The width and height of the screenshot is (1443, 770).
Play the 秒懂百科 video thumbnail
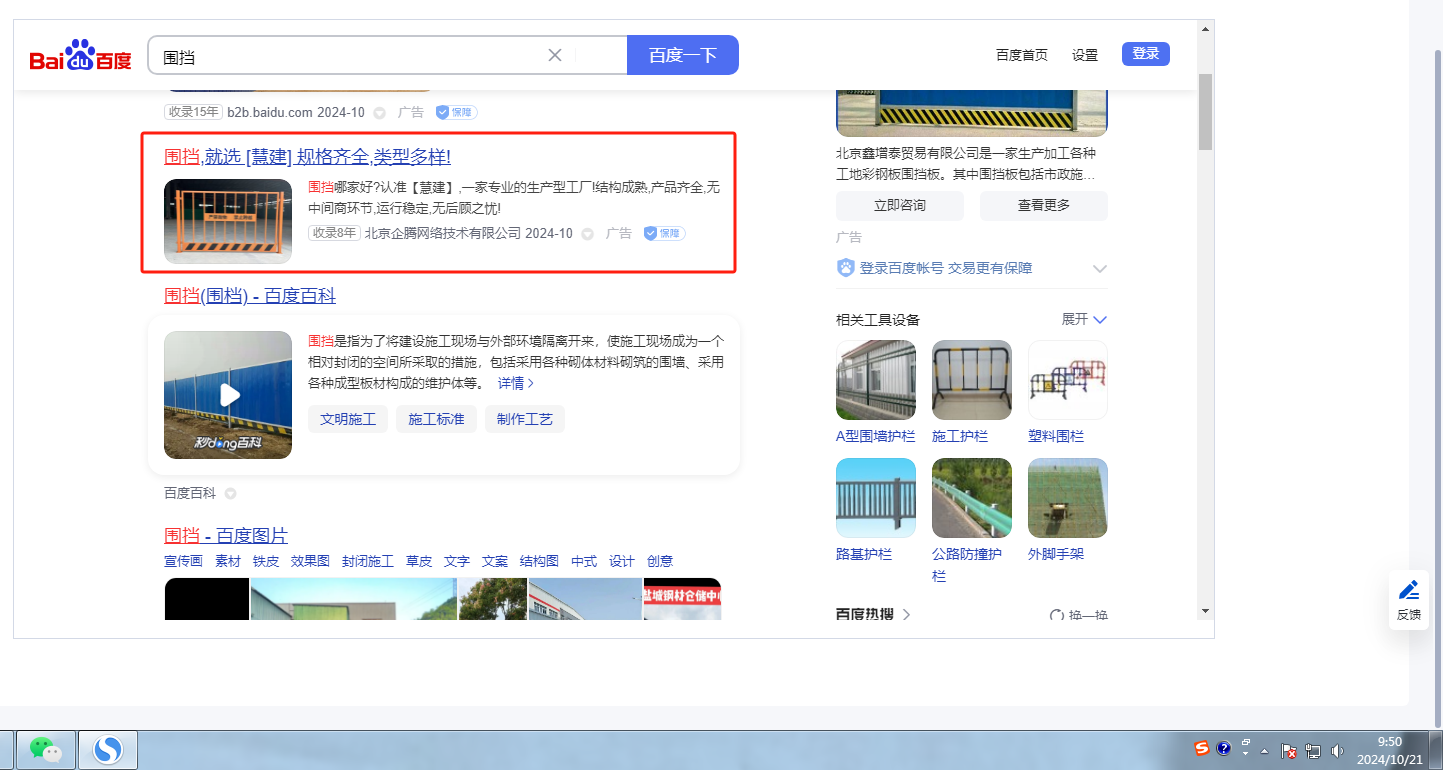[228, 395]
